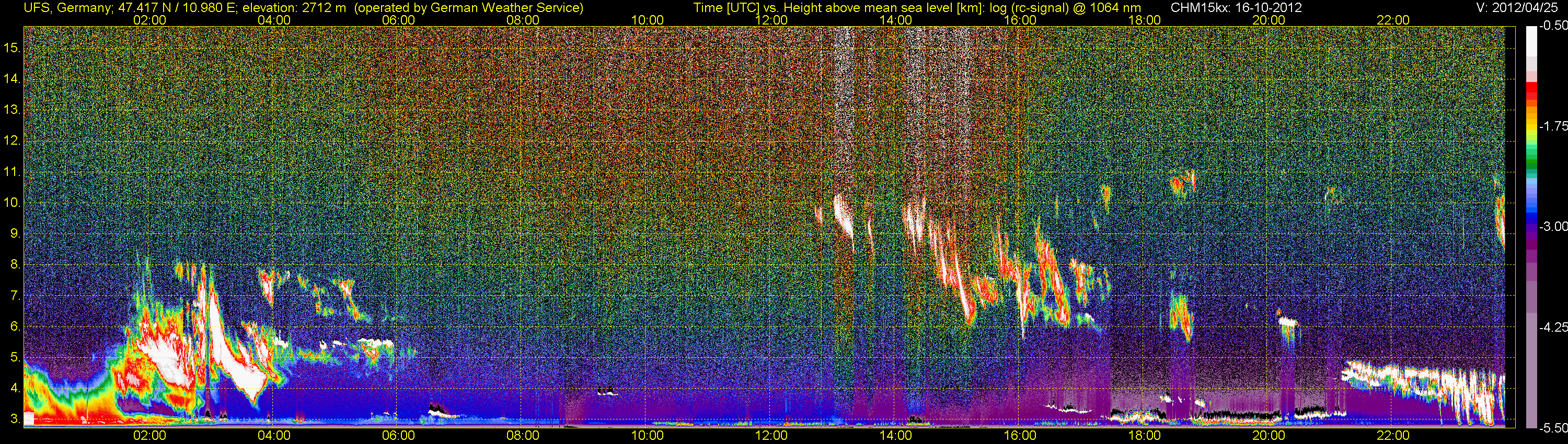1568x444 pixels.
Task: Pick the 13 km height axis label
Action: (x=12, y=110)
